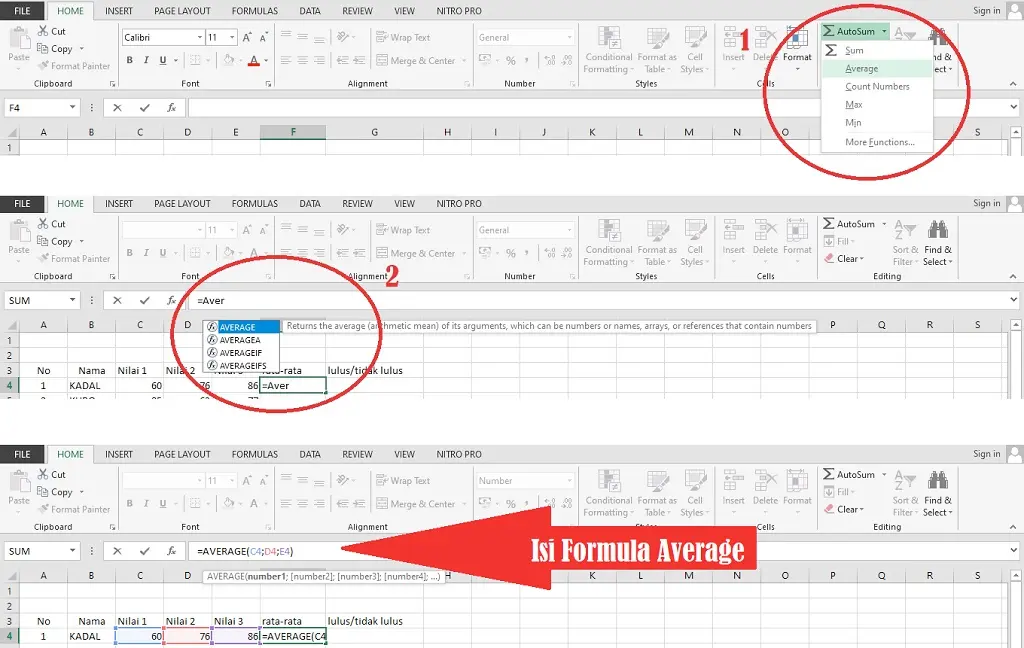Expand the AutoSum dropdown arrow in the middle window
This screenshot has height=648, width=1024.
(884, 223)
